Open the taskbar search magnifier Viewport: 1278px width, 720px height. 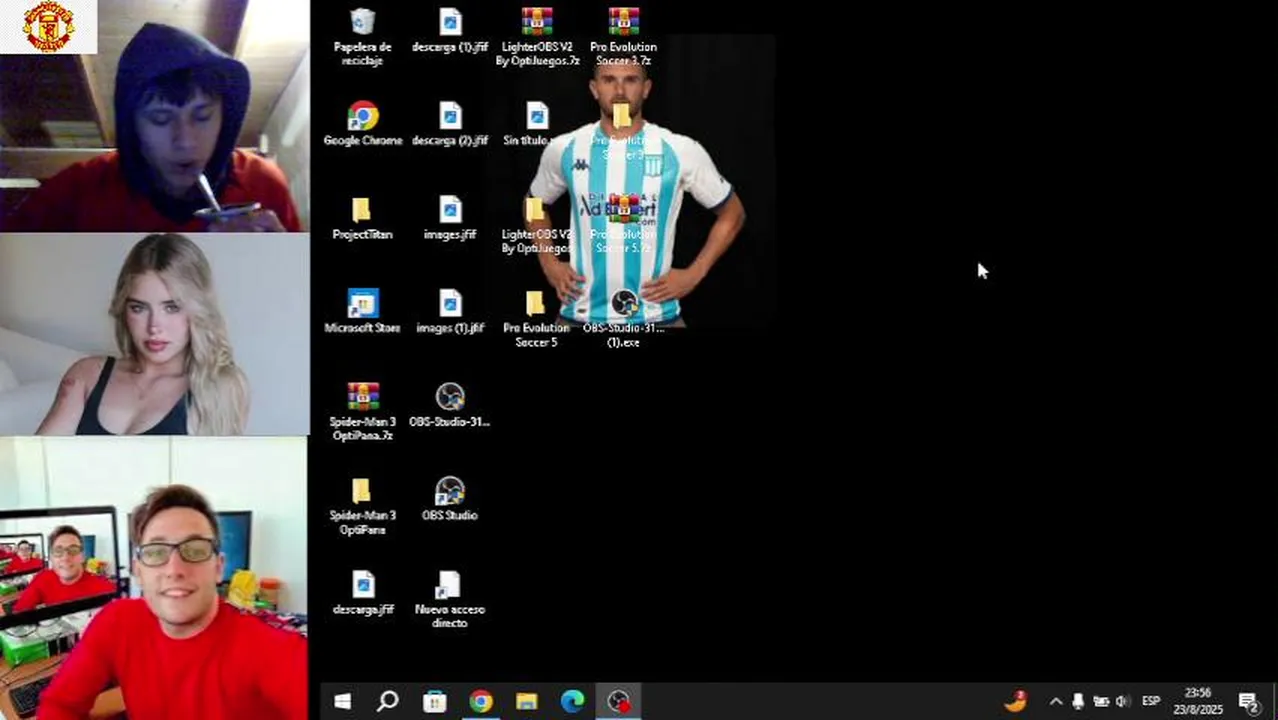[x=388, y=702]
